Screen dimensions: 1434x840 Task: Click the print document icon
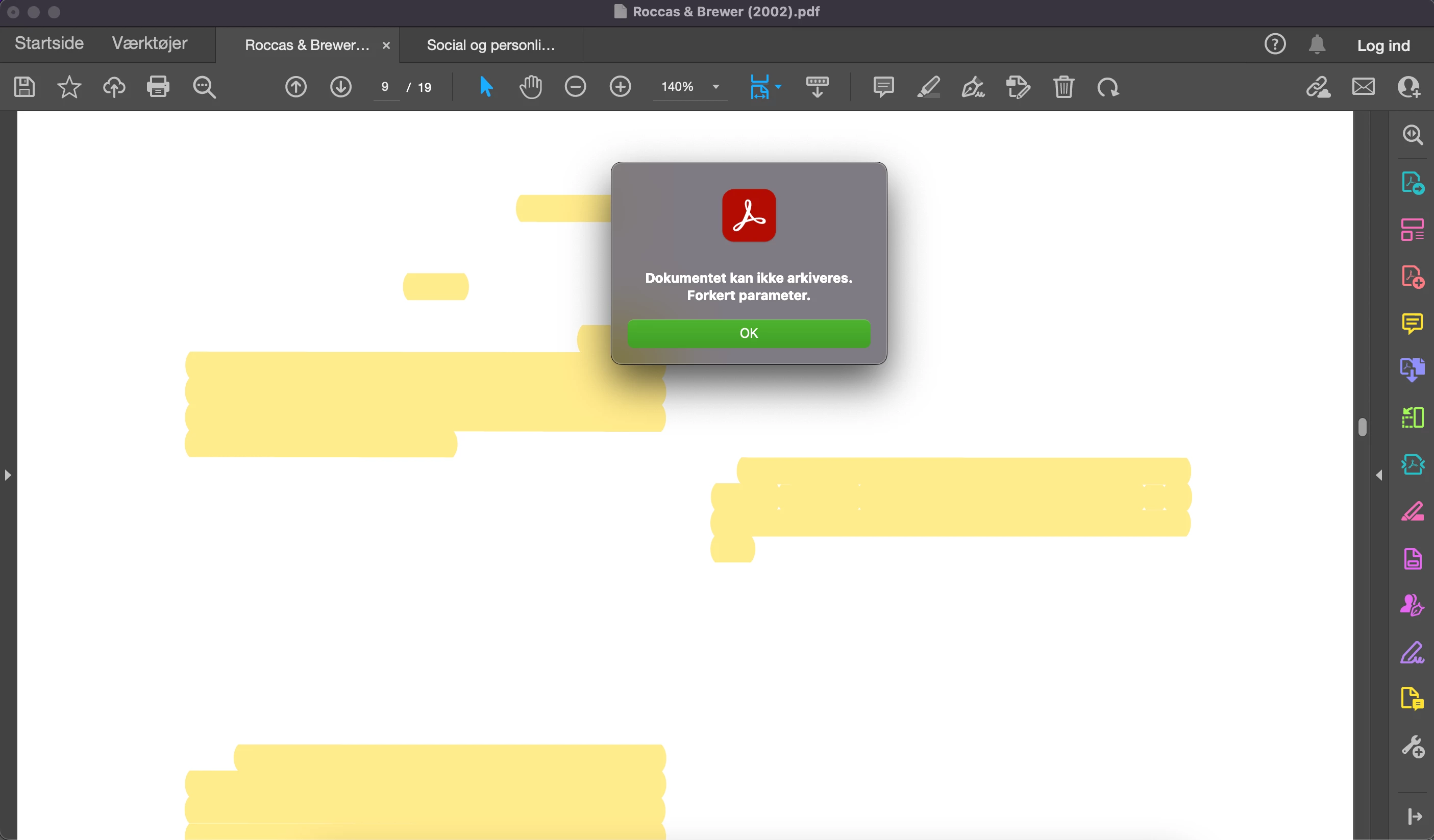click(x=158, y=87)
